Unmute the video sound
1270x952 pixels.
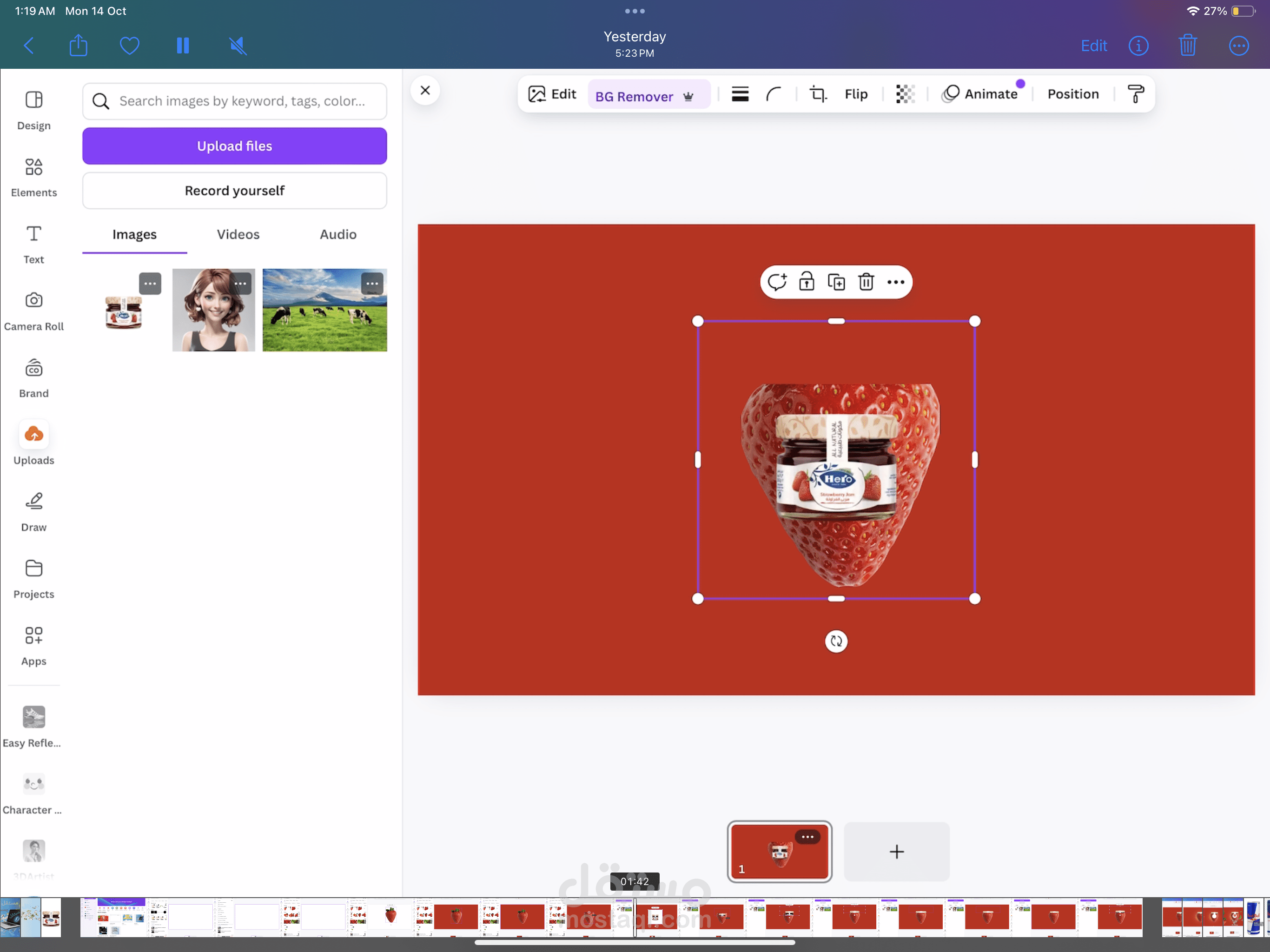click(238, 46)
